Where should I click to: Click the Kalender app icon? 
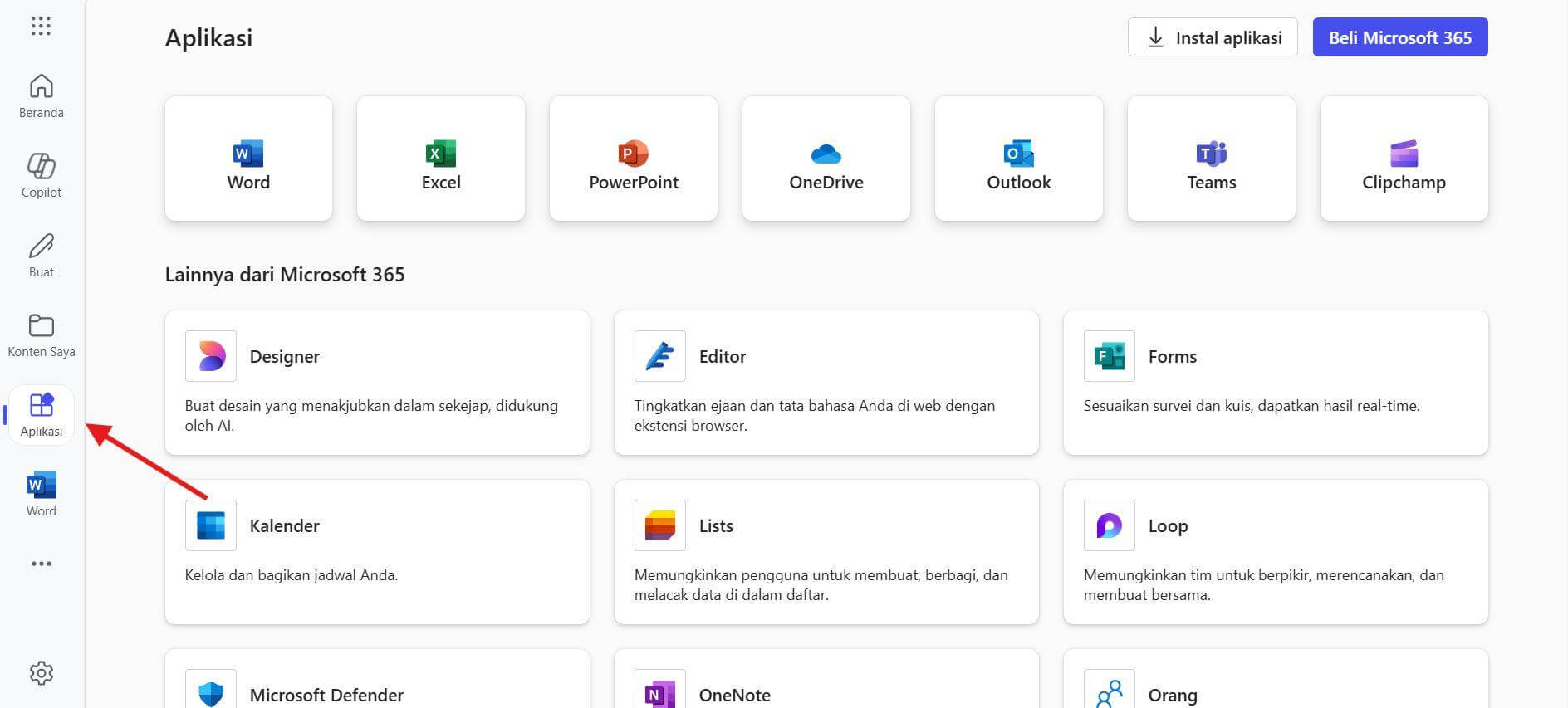click(x=211, y=525)
